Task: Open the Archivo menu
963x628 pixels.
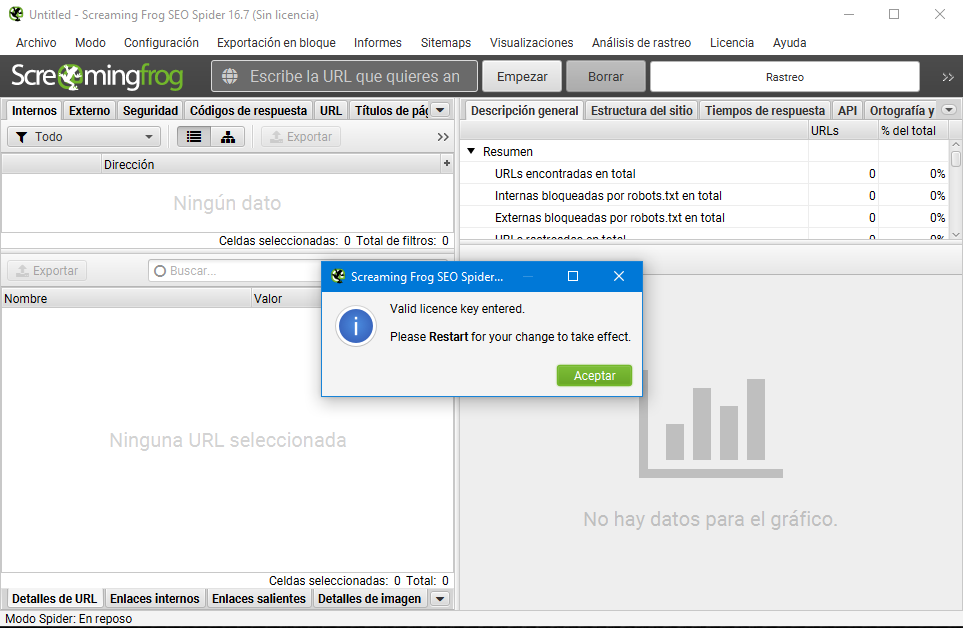Action: point(36,42)
